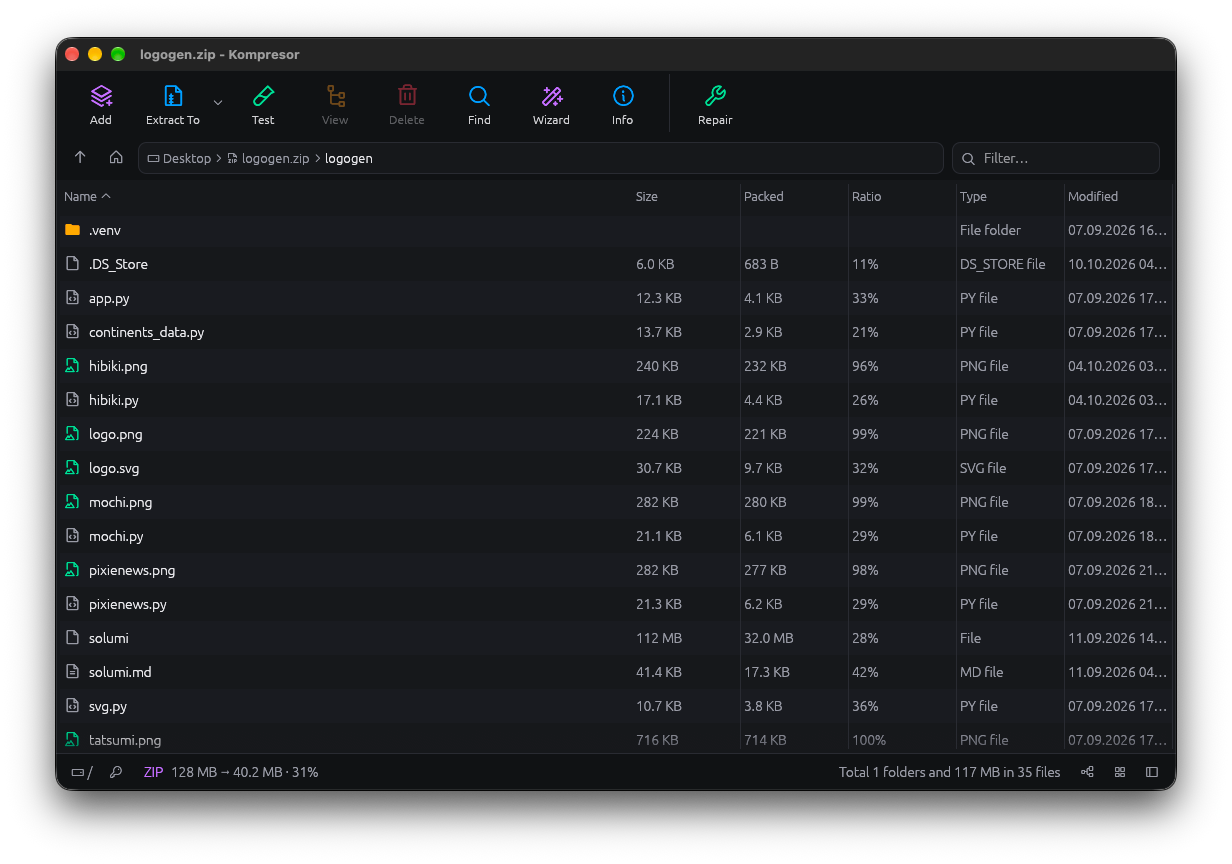Click the grid view icon in status bar

tap(1120, 772)
